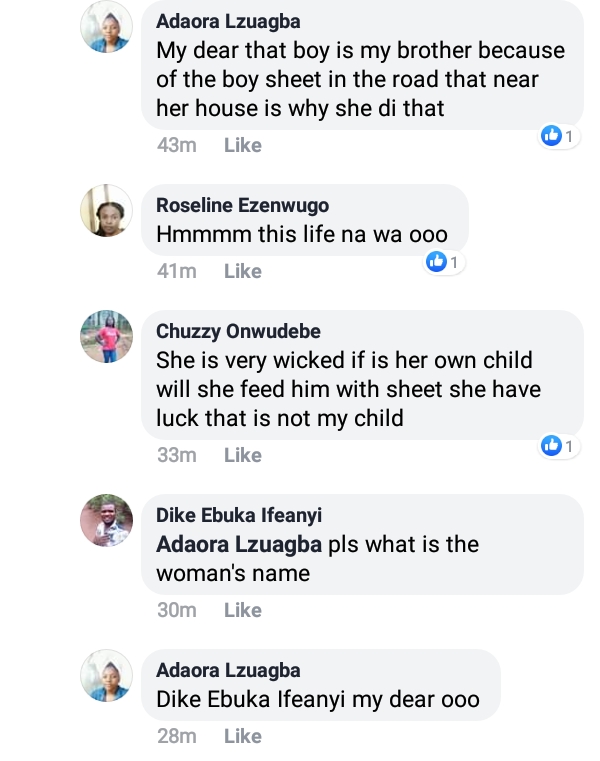This screenshot has height=761, width=600.
Task: Like Adaora's comment posted 43m ago
Action: tap(242, 145)
